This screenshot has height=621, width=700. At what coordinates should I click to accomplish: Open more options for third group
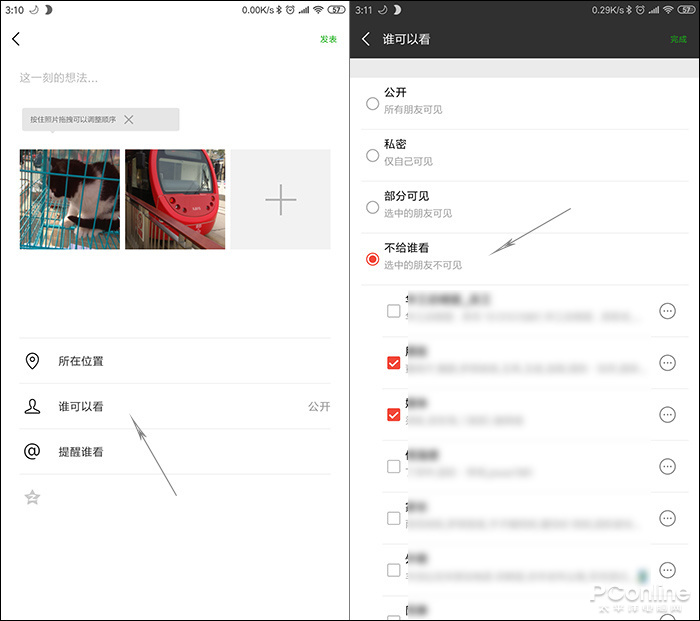(667, 414)
